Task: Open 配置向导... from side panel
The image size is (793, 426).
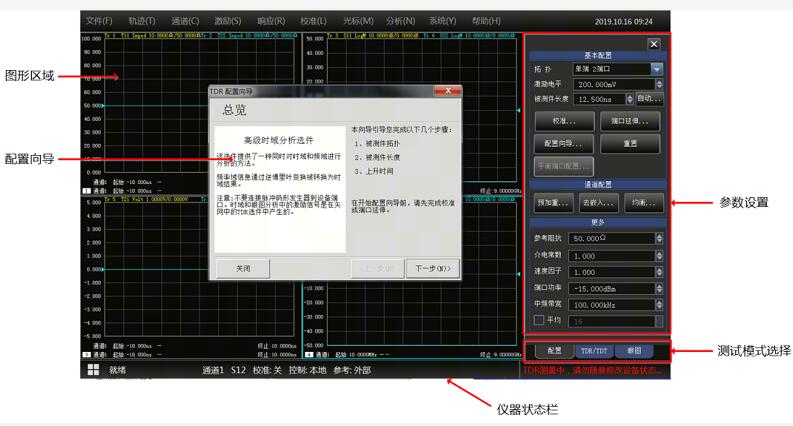Action: coord(563,144)
